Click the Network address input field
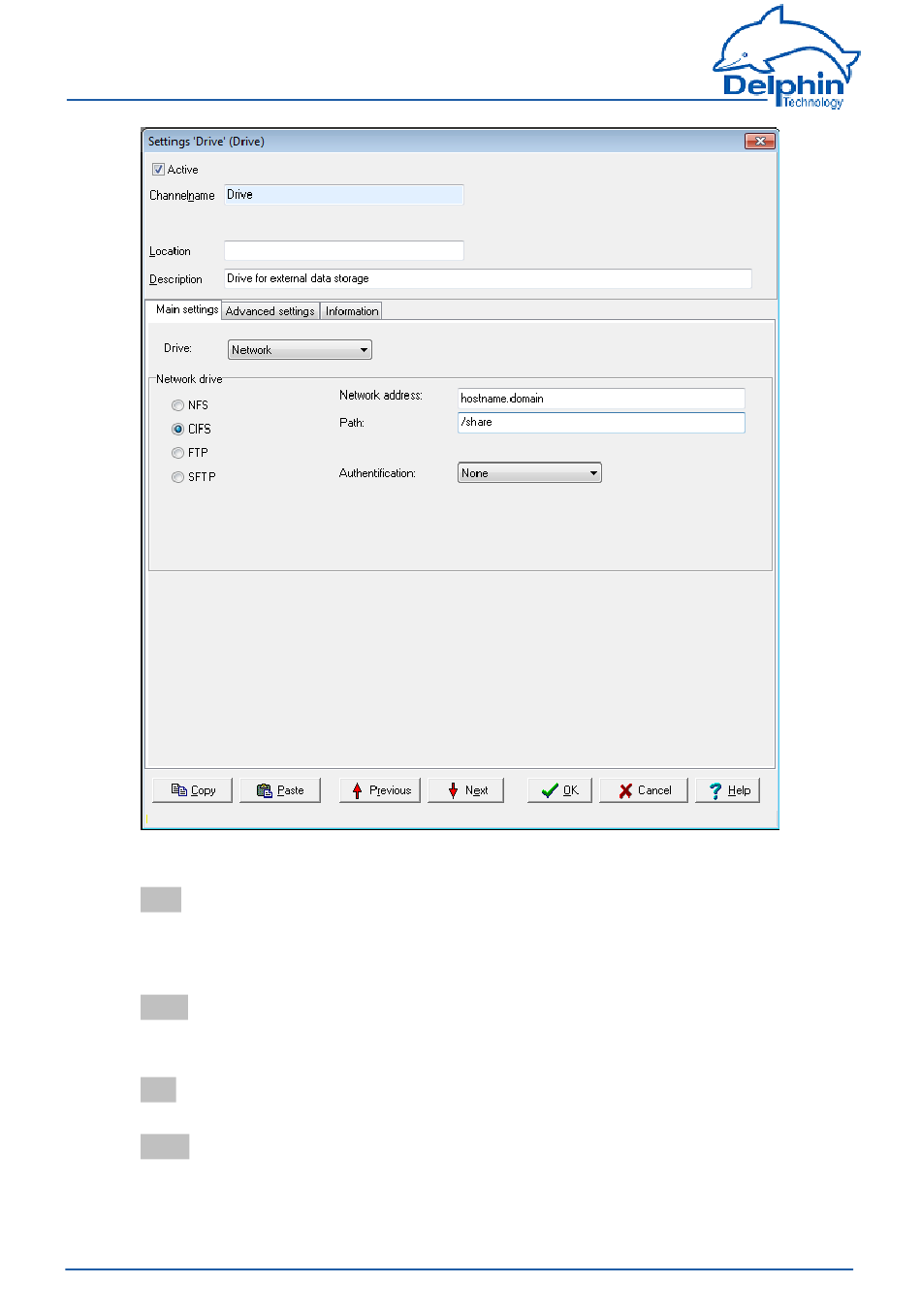The image size is (921, 1316). pos(601,399)
